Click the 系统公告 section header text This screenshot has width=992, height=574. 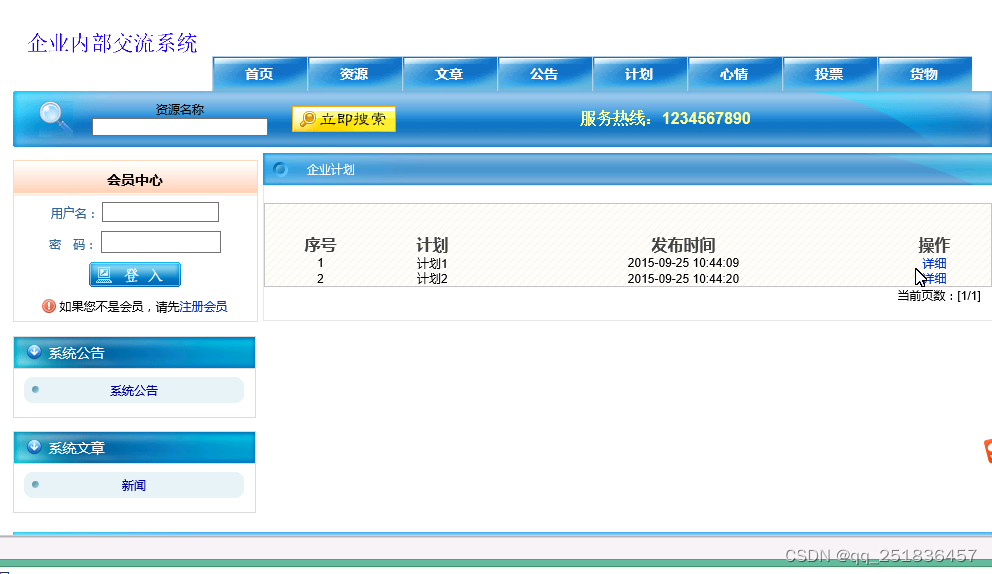click(x=77, y=353)
